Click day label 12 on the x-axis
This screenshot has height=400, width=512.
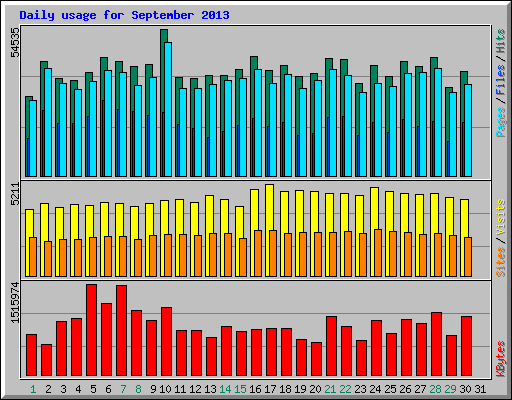point(195,389)
